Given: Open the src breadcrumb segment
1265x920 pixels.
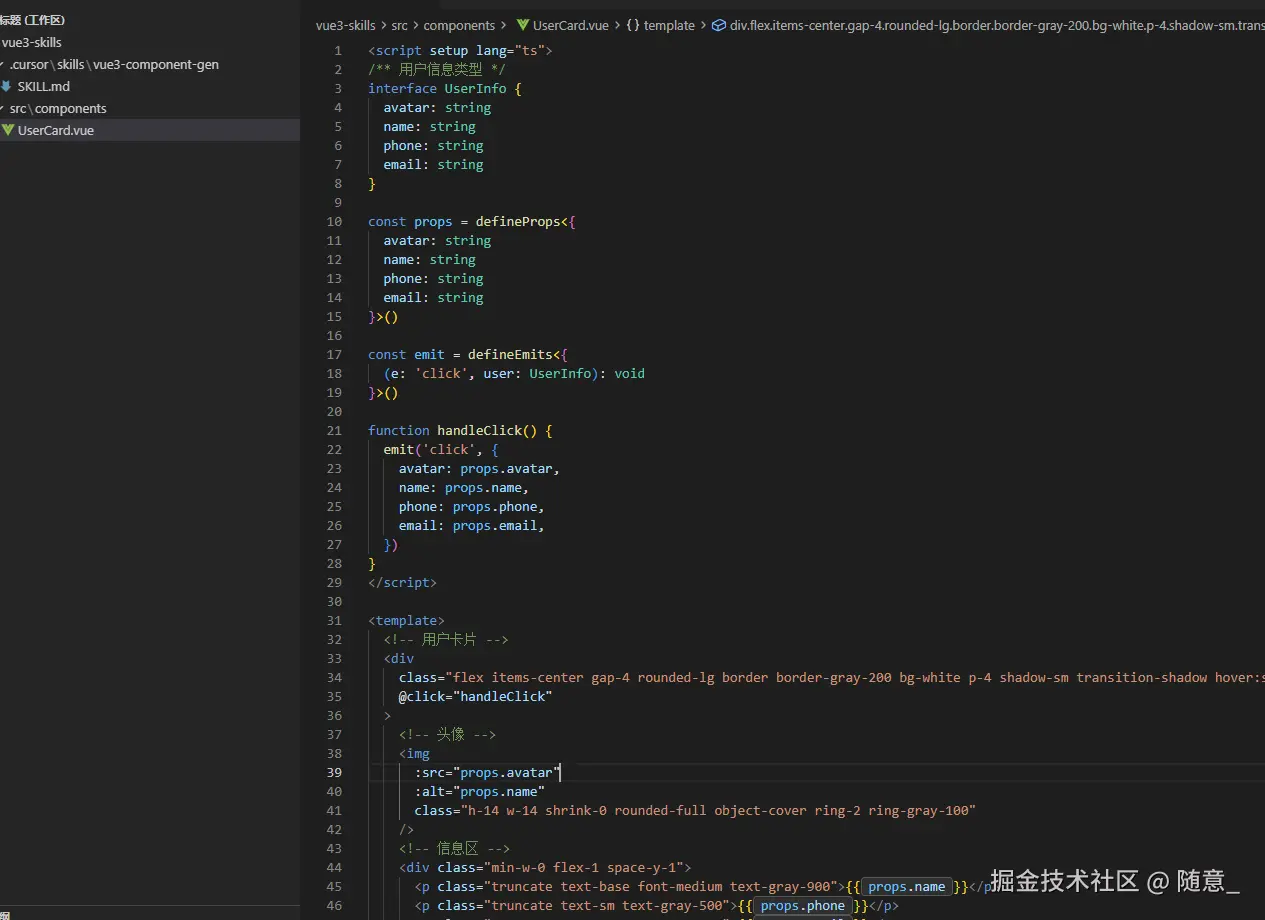Looking at the screenshot, I should [x=399, y=25].
